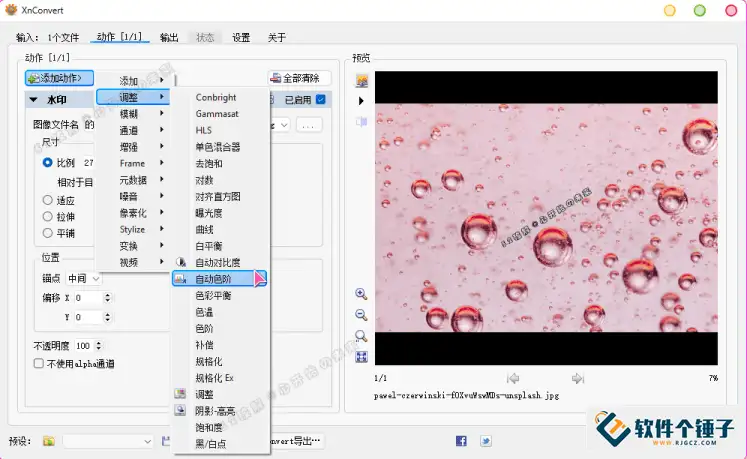The height and width of the screenshot is (459, 747).
Task: Enable the 不使用alpha通道 checkbox
Action: (39, 364)
